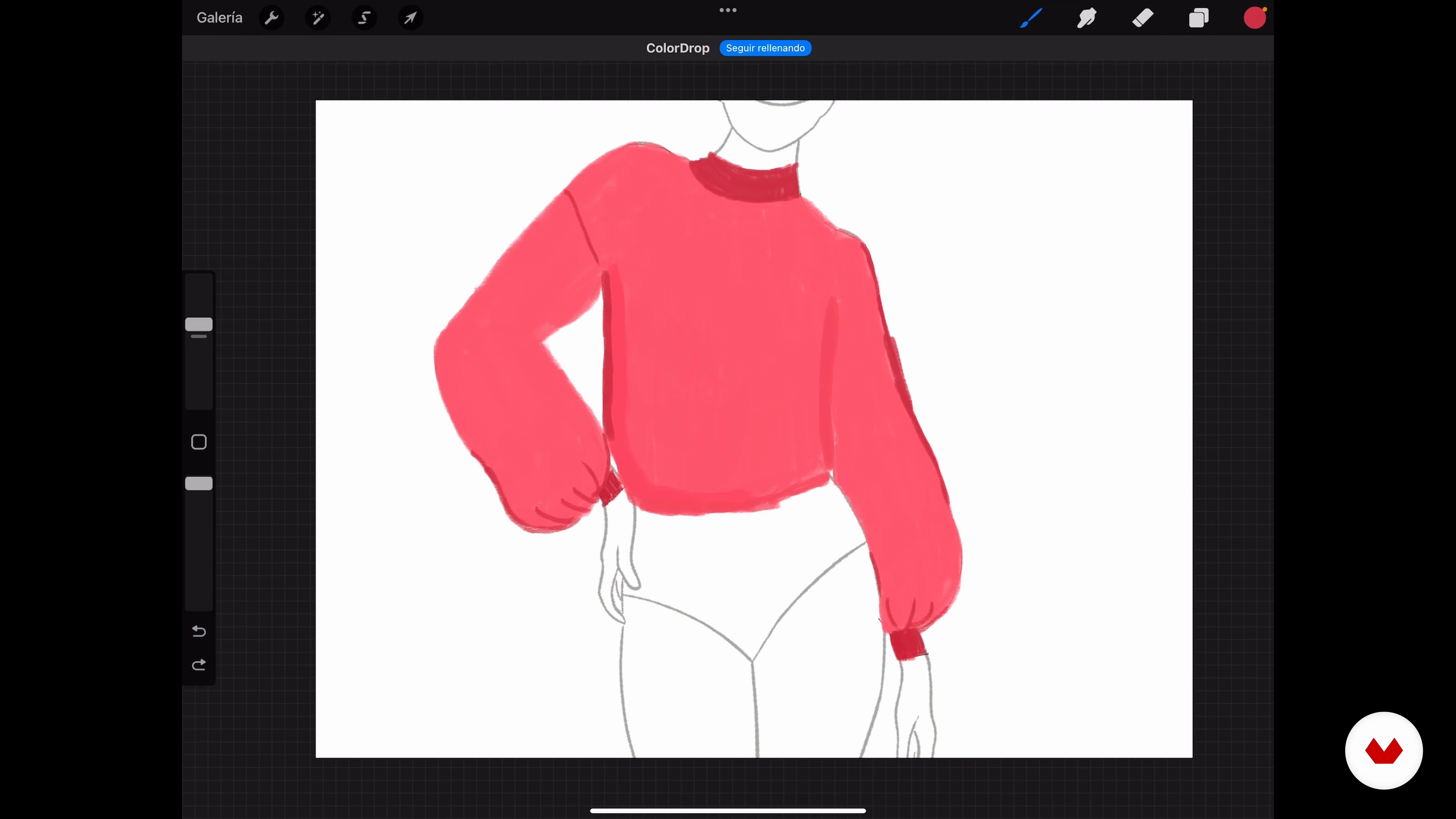1456x819 pixels.
Task: Select the Eraser tool
Action: pos(1143,18)
